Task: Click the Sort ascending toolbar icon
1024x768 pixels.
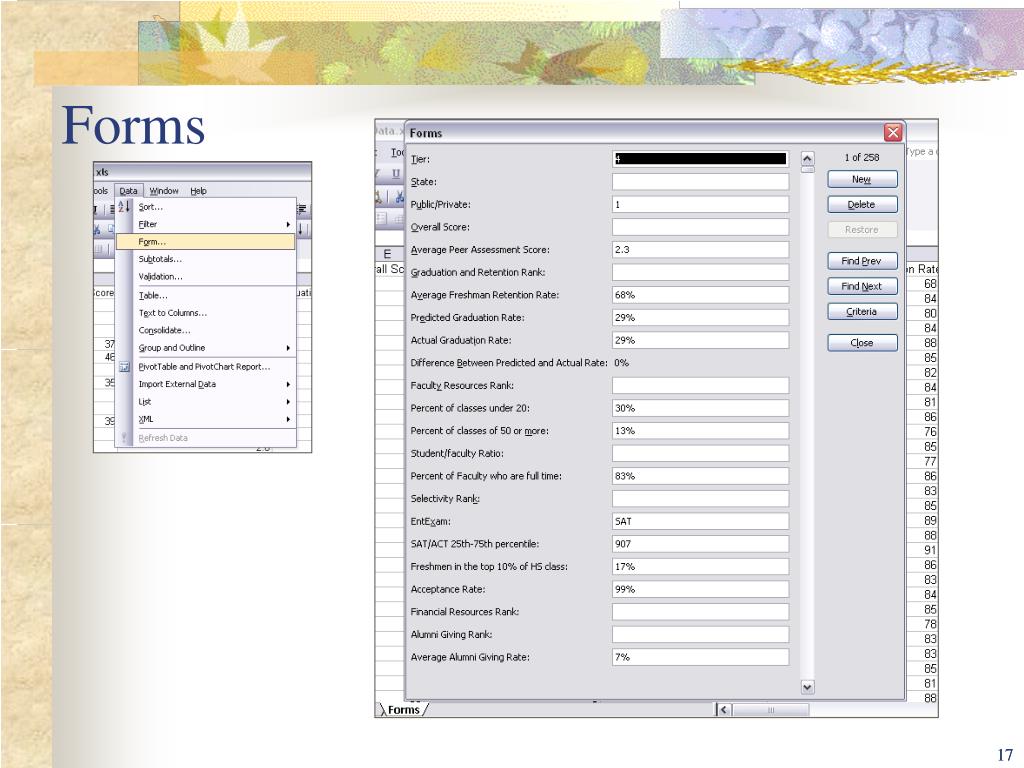Action: click(125, 207)
